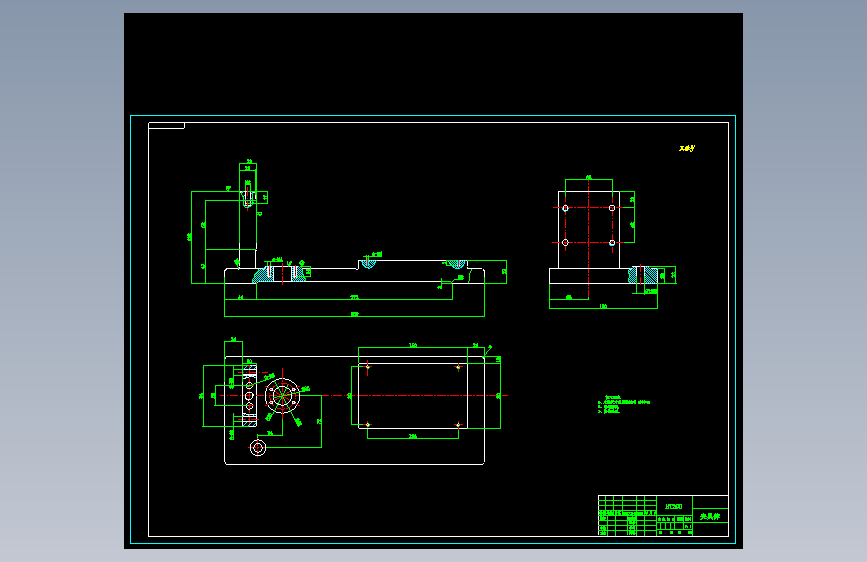Click the green technical requirements notes block

pos(624,405)
